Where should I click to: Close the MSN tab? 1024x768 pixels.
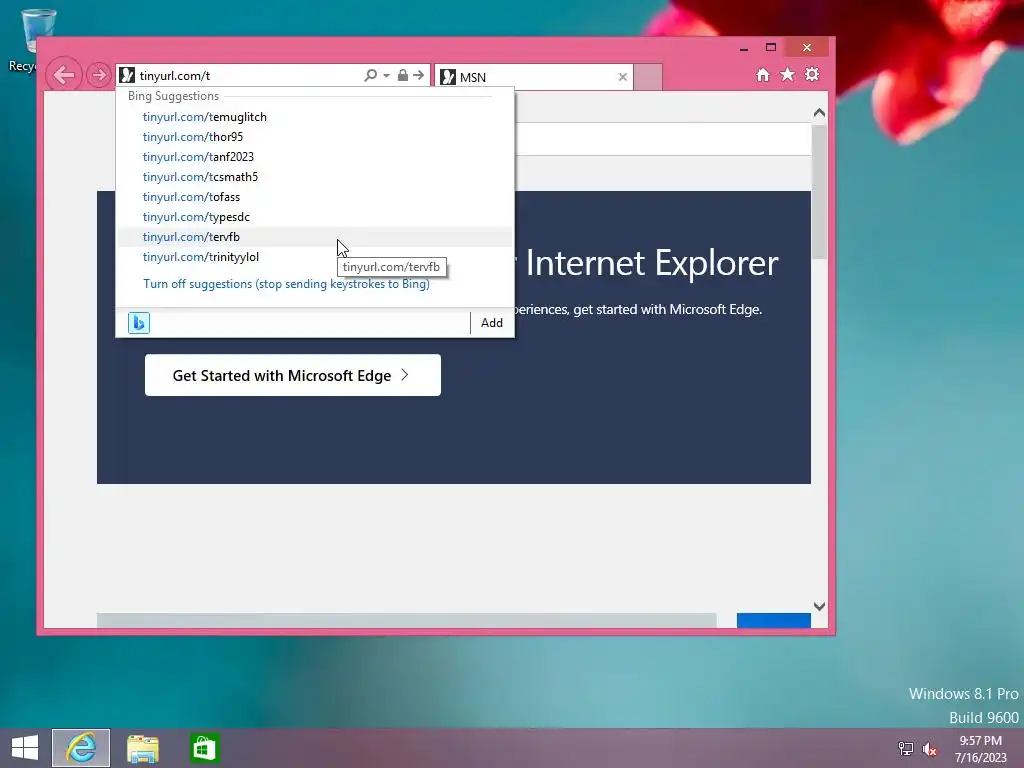click(623, 77)
